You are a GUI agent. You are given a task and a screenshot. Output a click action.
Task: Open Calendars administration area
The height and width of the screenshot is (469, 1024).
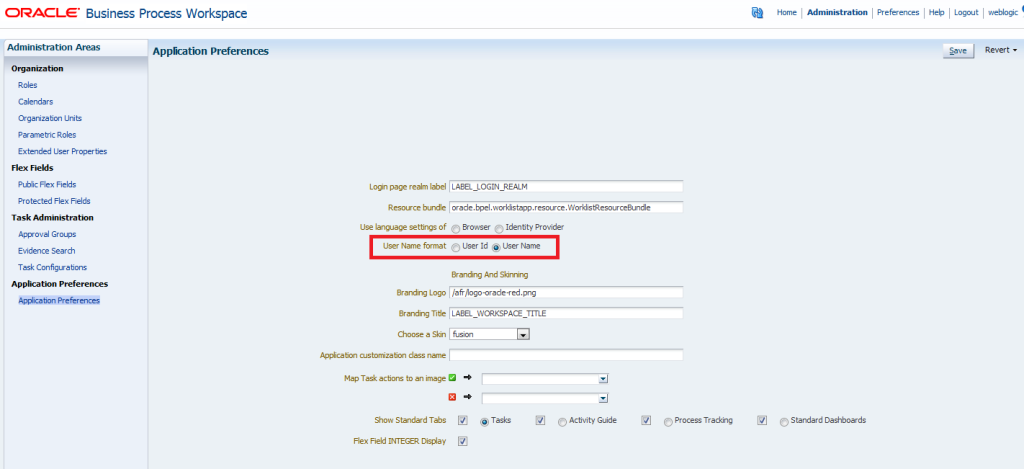[x=35, y=101]
